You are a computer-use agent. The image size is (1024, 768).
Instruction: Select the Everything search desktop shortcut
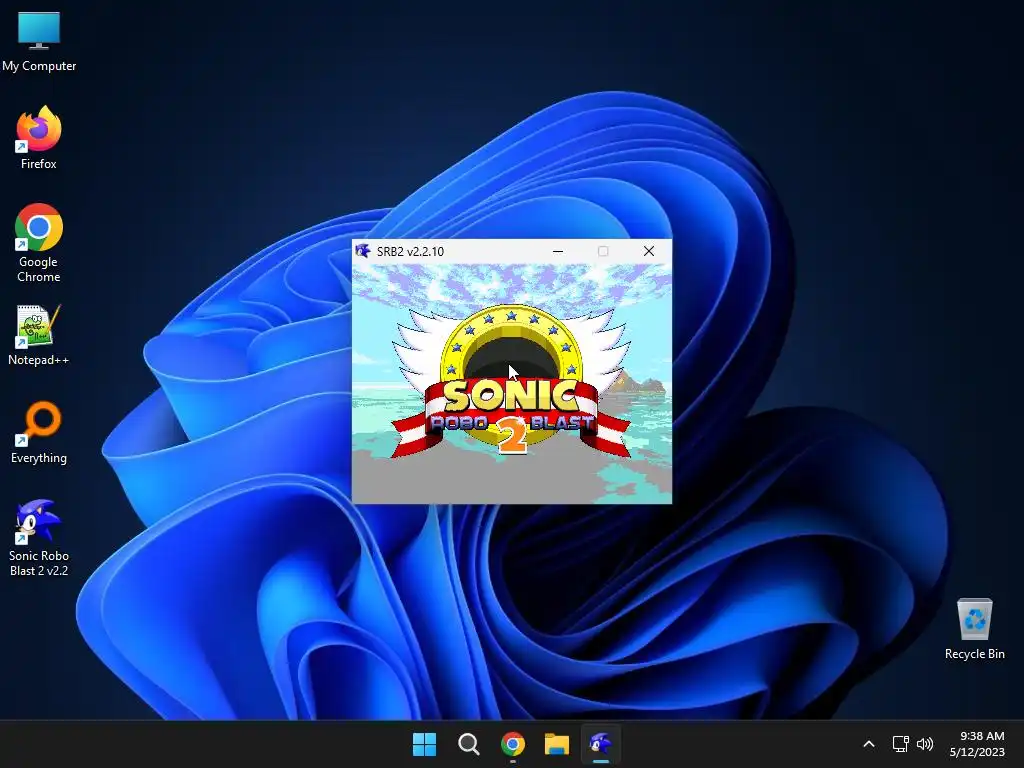[x=39, y=432]
